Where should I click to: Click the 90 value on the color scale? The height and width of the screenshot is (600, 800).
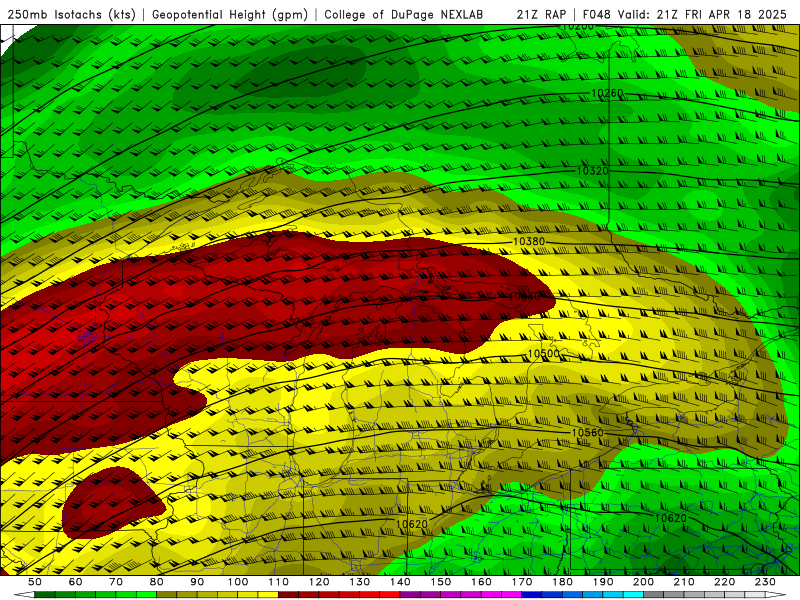[x=197, y=582]
